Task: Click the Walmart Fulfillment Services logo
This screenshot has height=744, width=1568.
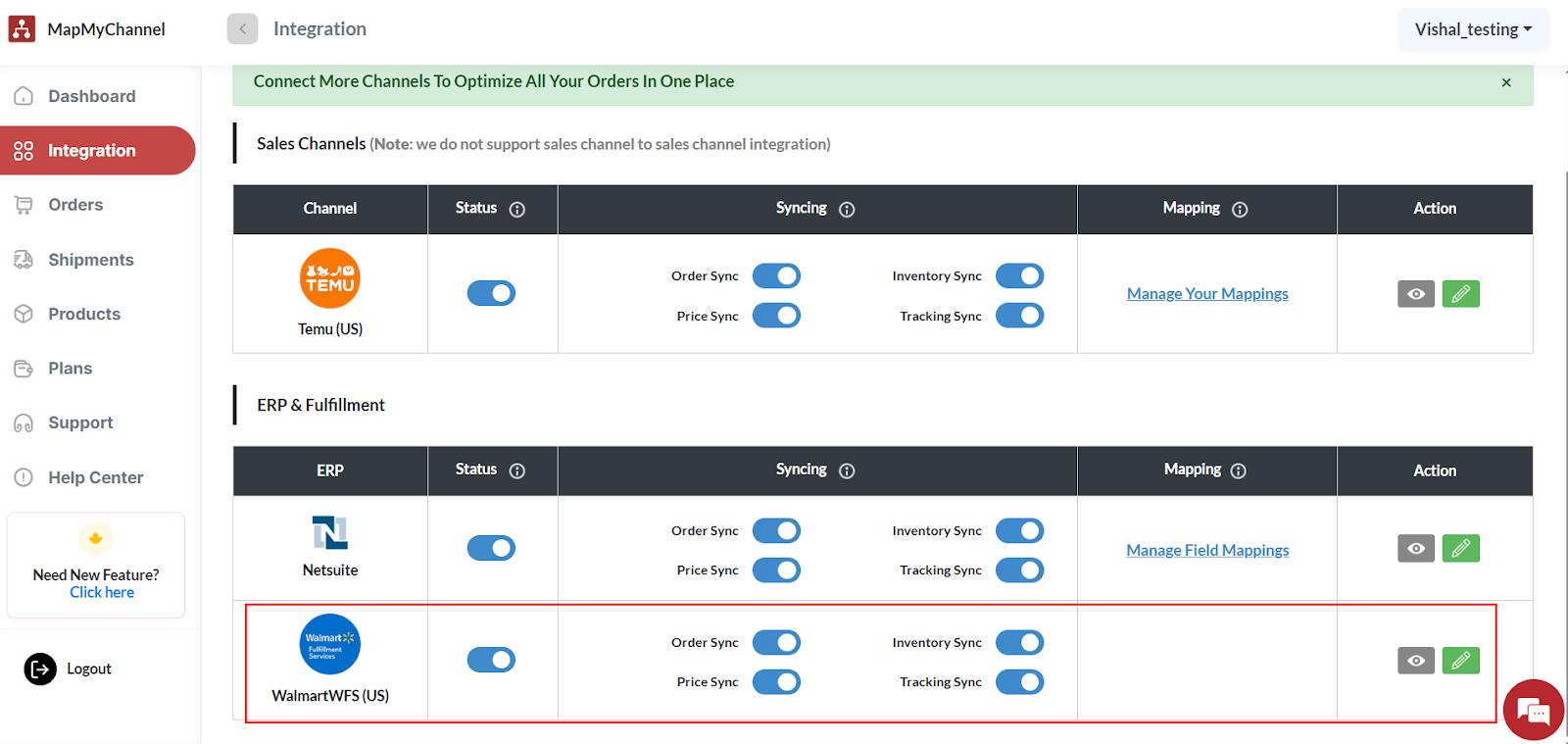Action: point(329,644)
